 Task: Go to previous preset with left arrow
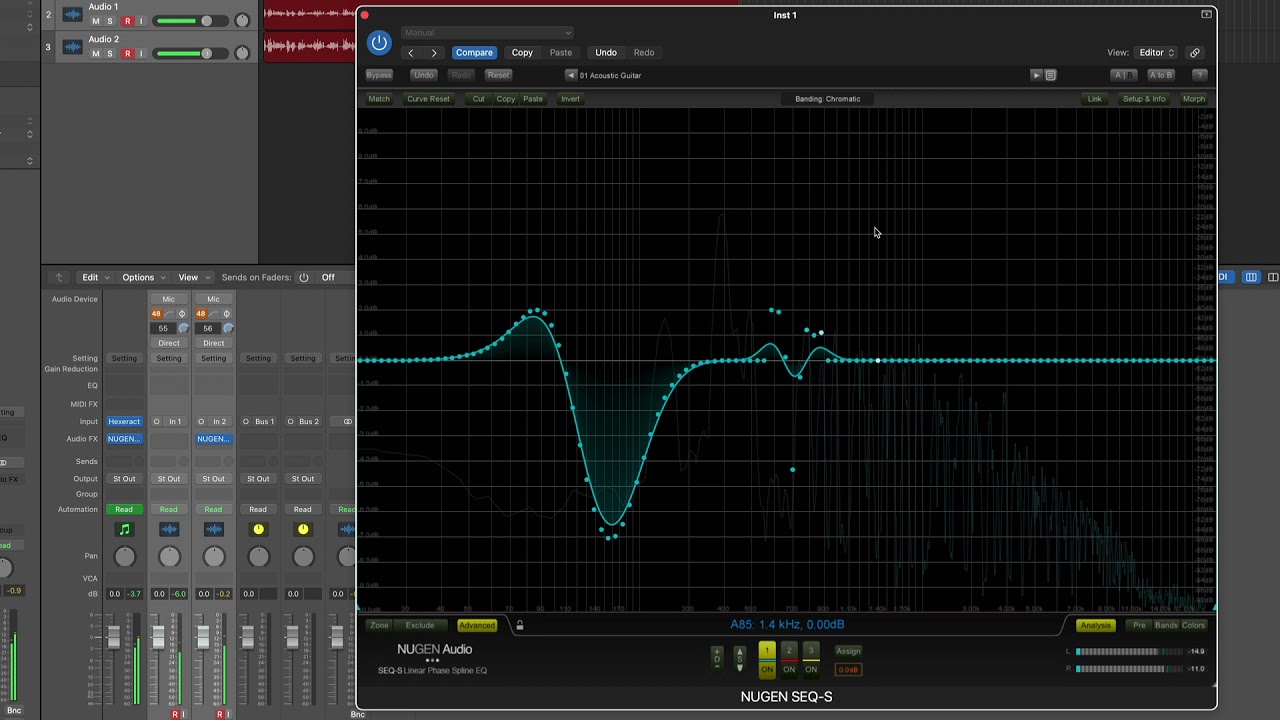(x=410, y=53)
